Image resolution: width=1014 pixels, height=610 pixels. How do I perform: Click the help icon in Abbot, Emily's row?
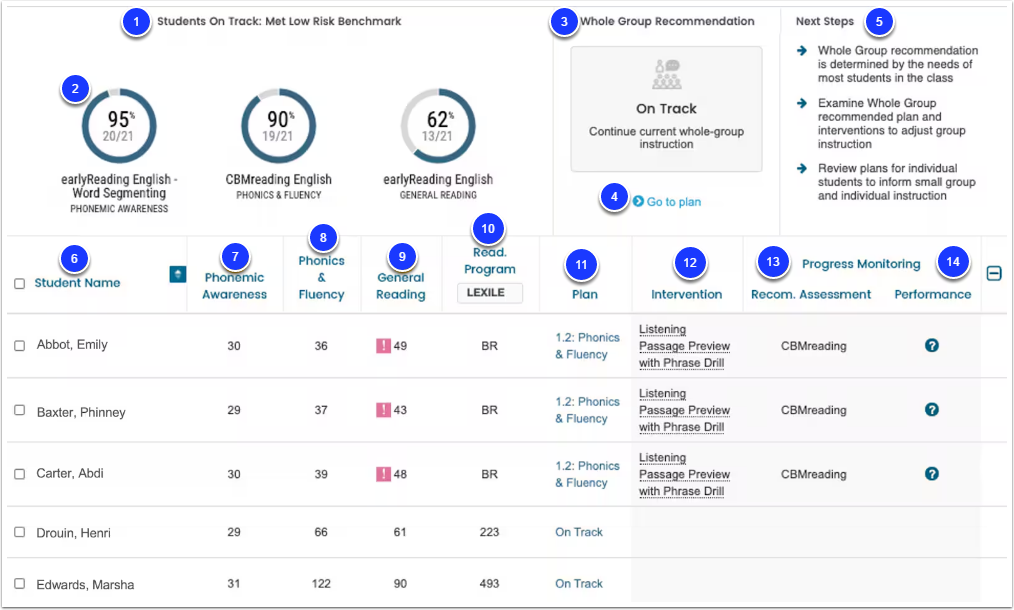click(931, 345)
